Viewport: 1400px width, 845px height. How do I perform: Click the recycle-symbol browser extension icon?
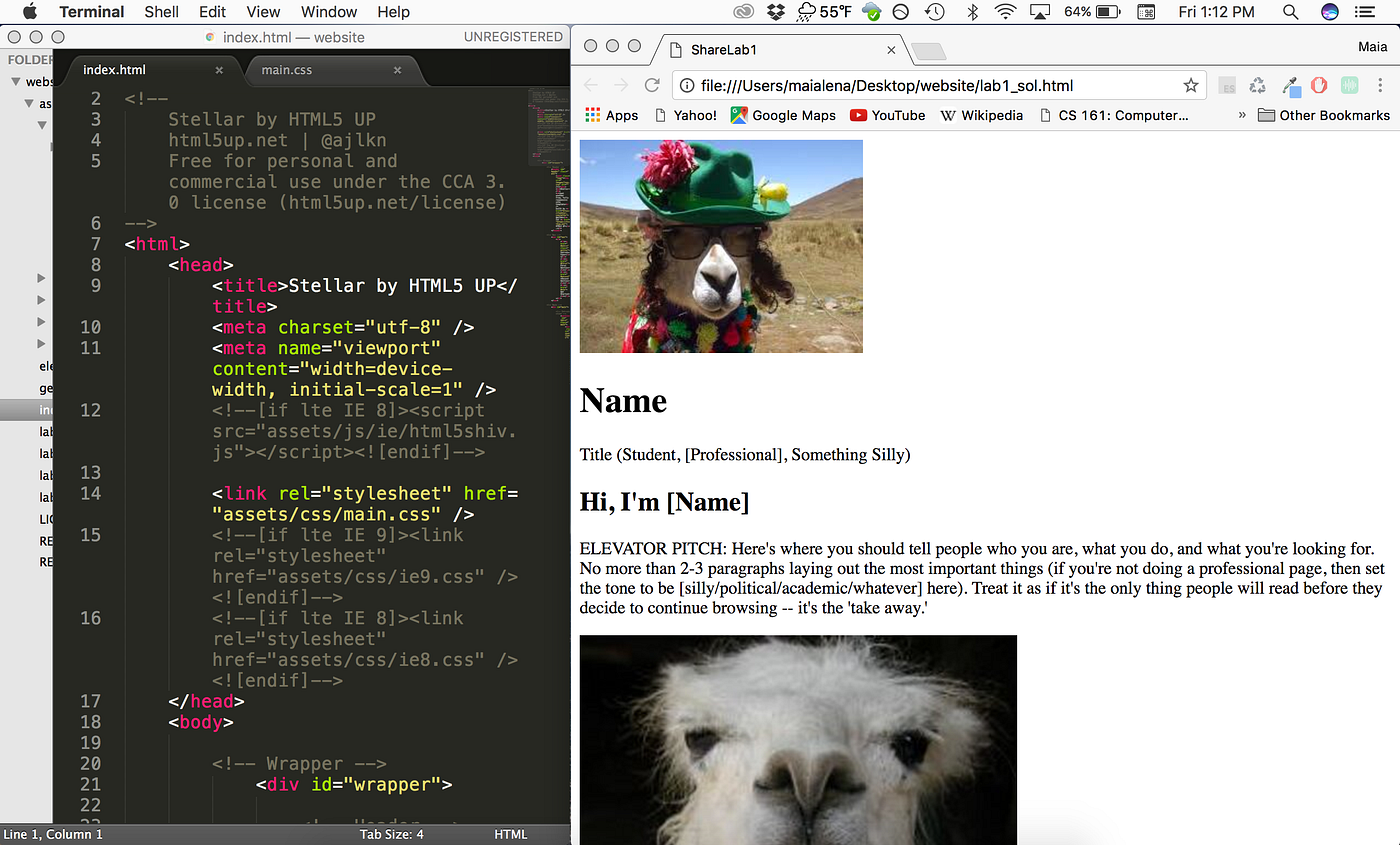click(x=1255, y=85)
